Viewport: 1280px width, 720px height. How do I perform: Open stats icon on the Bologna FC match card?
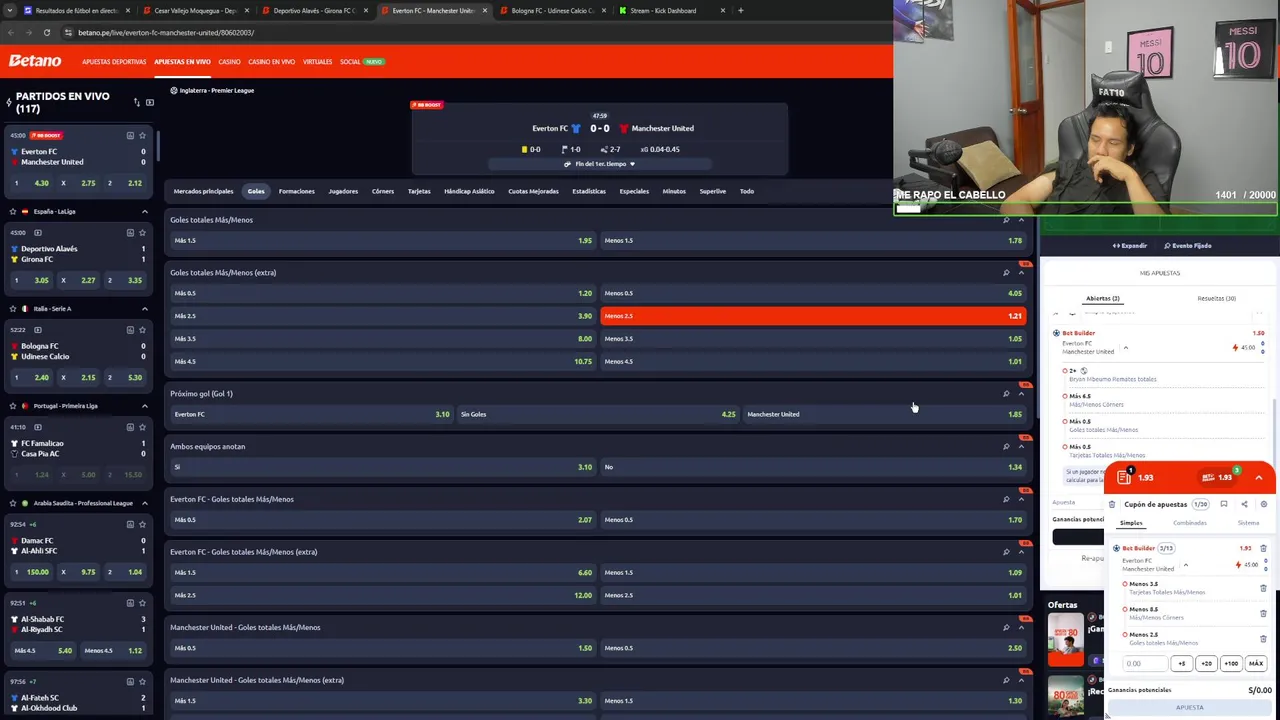130,329
